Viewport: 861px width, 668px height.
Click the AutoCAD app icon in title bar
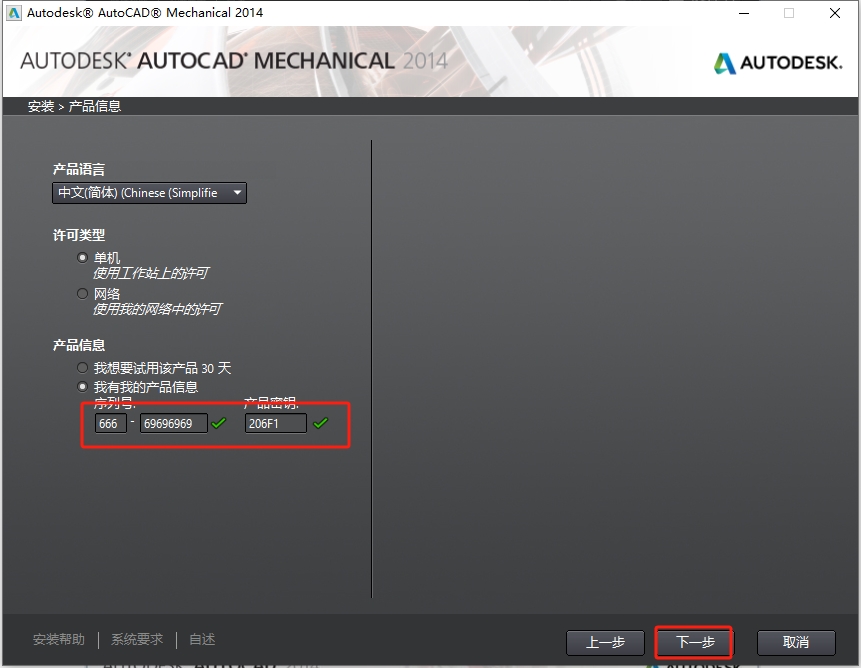13,13
